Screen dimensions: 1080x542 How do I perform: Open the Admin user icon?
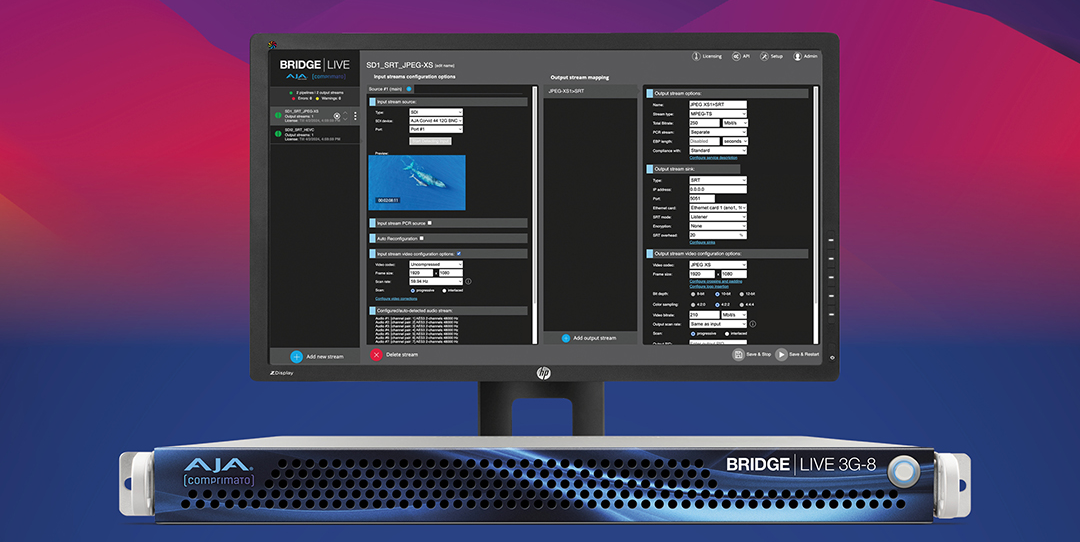tap(797, 56)
